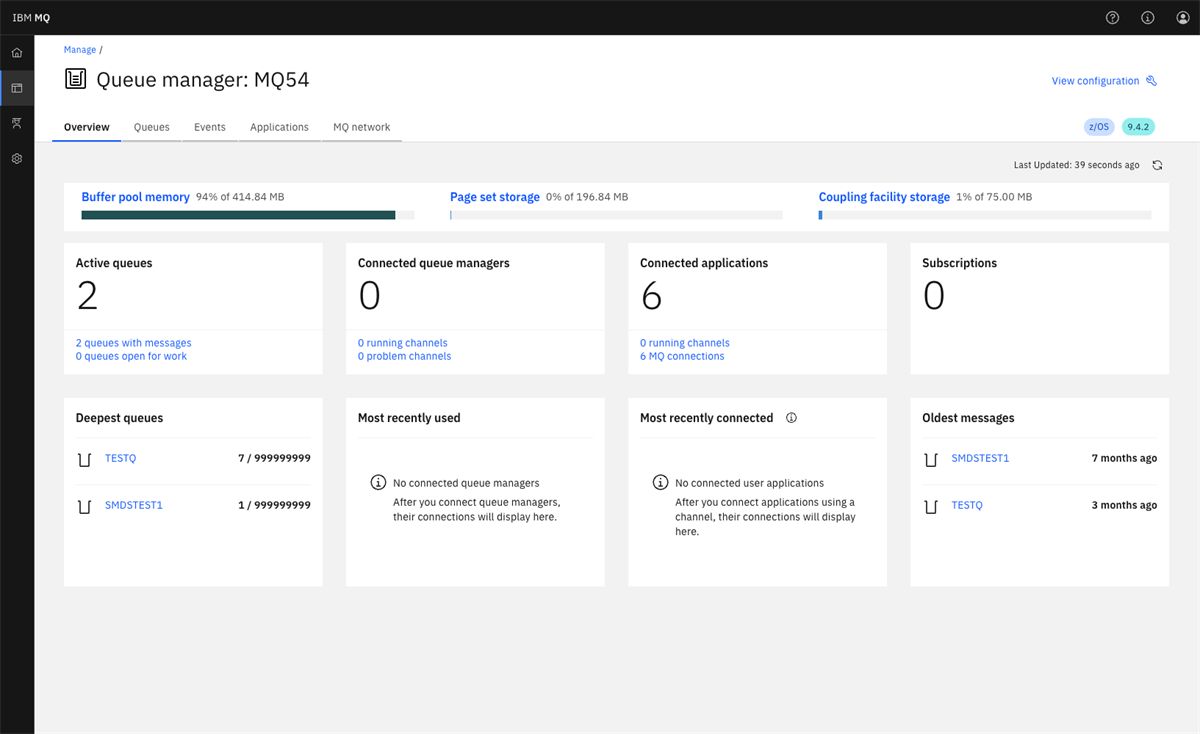Open the user profile avatar

(1182, 17)
